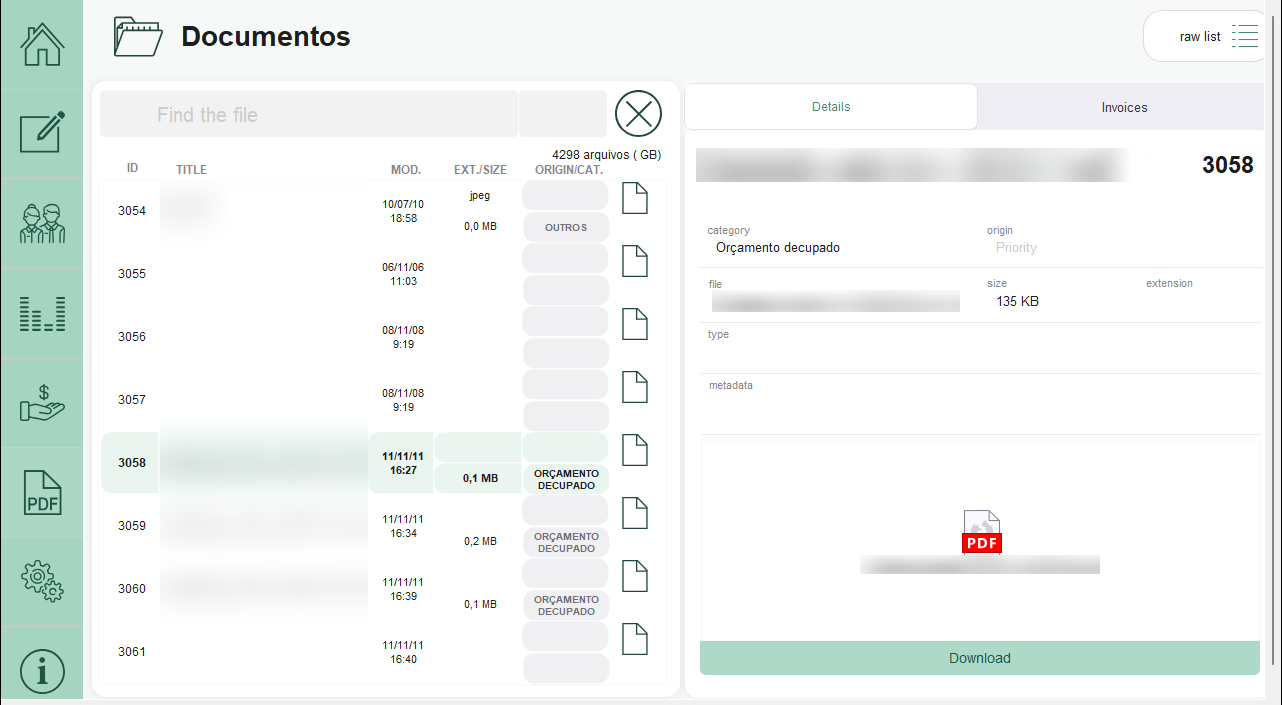Screen dimensions: 1282x705
Task: Sort by the TITLE column header
Action: pyautogui.click(x=191, y=170)
